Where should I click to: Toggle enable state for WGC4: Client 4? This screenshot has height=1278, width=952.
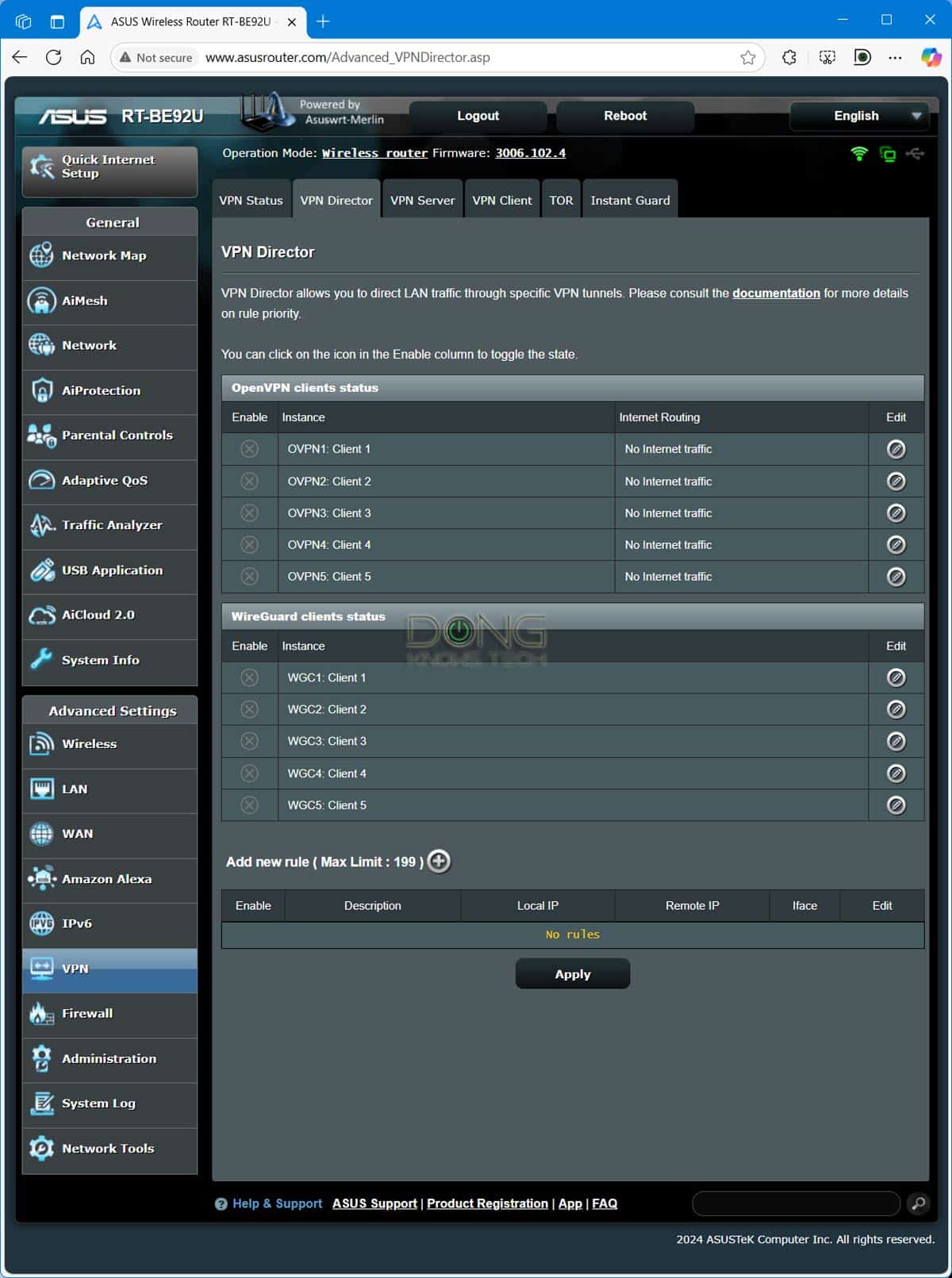(x=249, y=773)
